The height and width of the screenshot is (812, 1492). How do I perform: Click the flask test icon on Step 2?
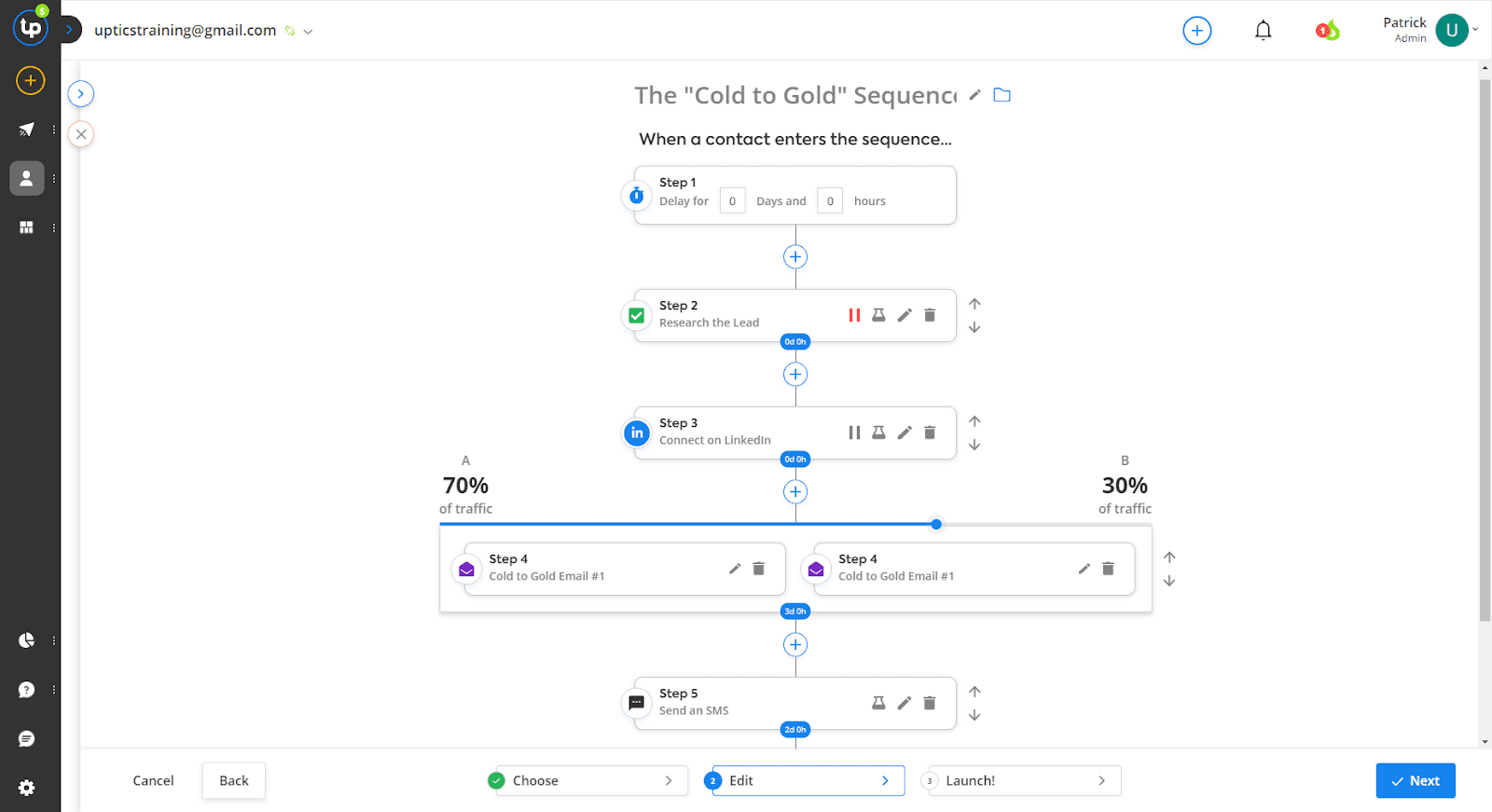click(878, 315)
